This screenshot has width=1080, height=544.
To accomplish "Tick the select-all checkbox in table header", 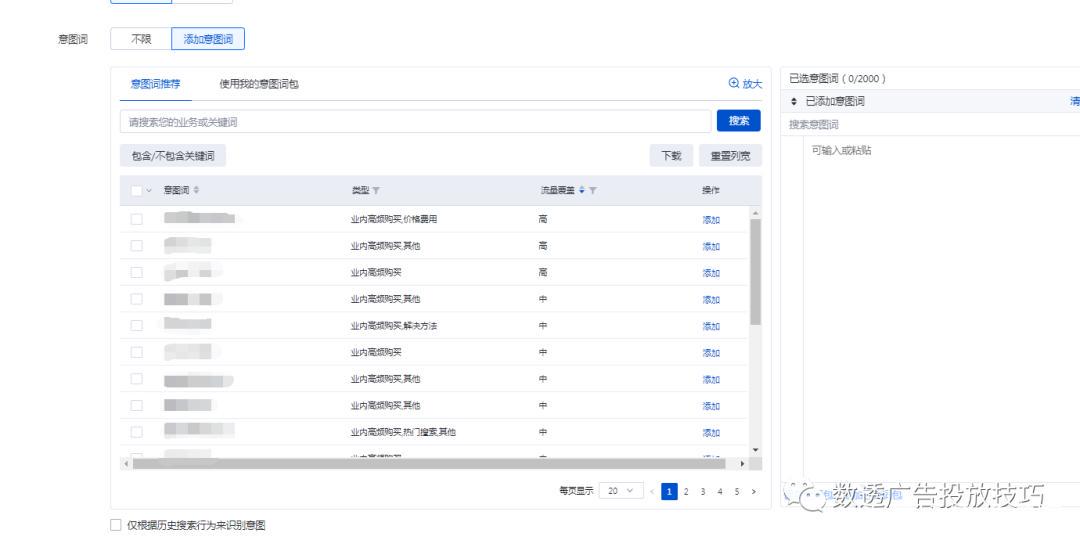I will [x=137, y=190].
